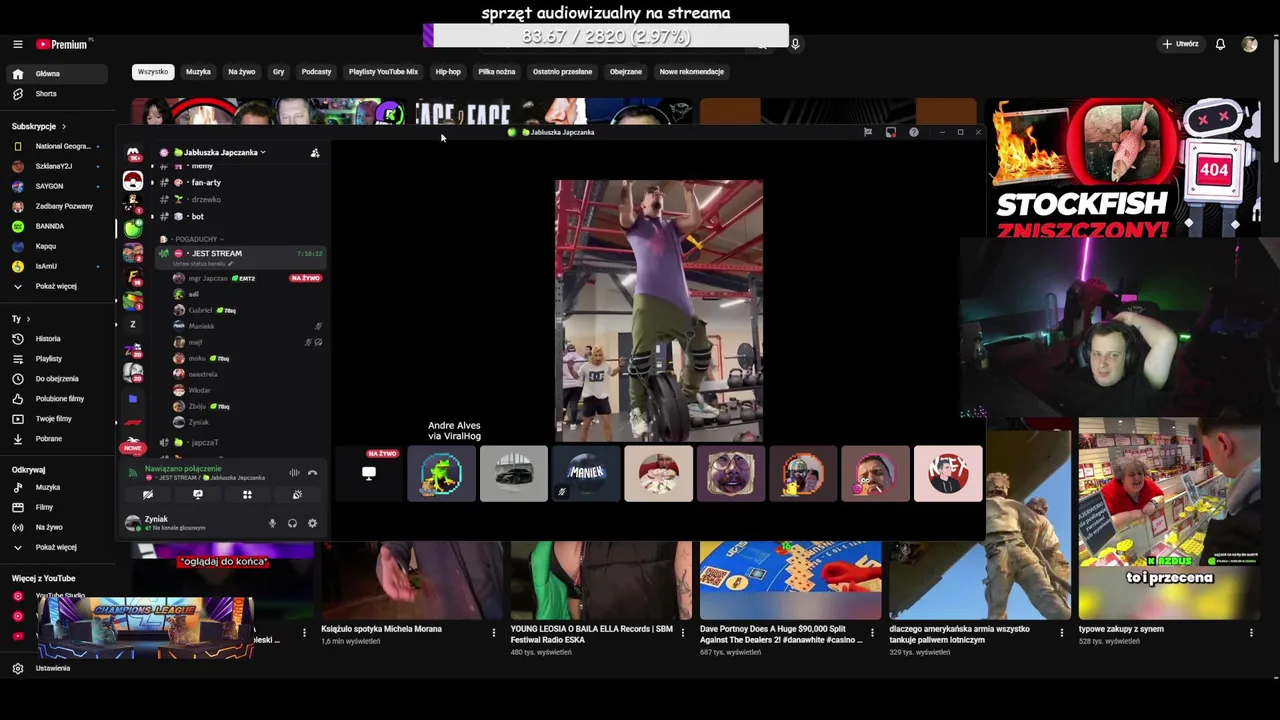Open Do obejrzenia watch-later list

pyautogui.click(x=57, y=379)
